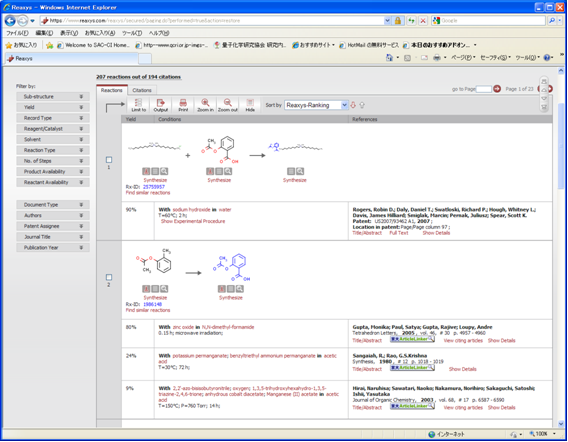Click the browser Forward button

(22, 21)
